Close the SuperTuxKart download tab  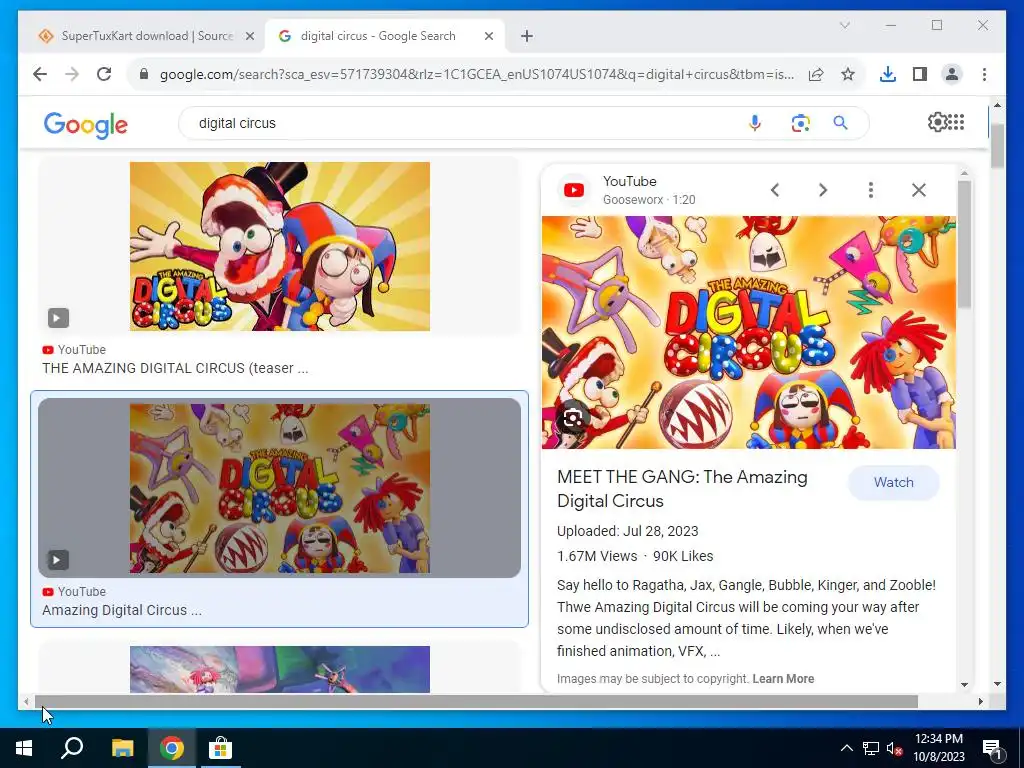pyautogui.click(x=249, y=37)
